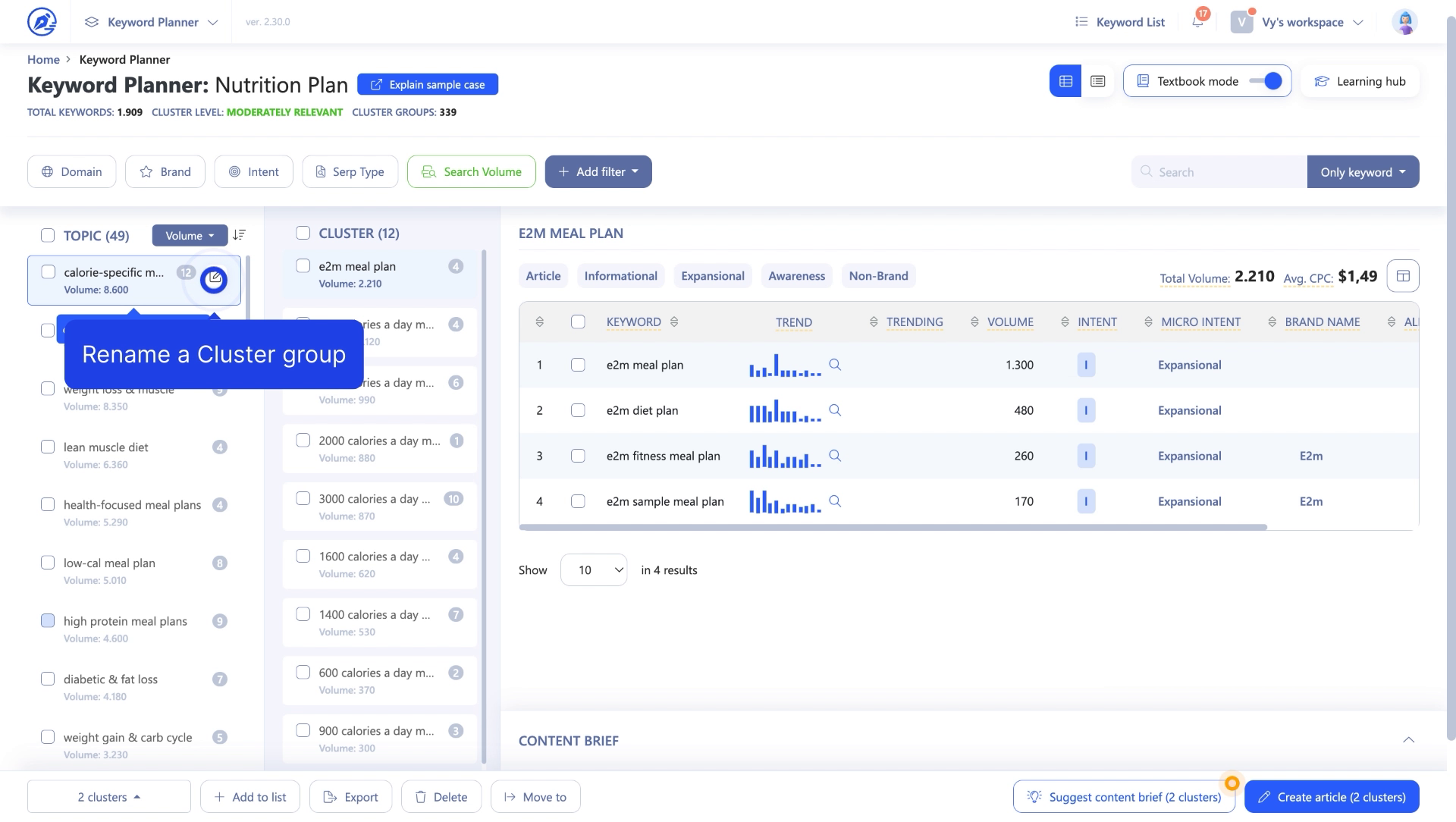Click the topic sort order icon
This screenshot has width=1456, height=822.
239,235
